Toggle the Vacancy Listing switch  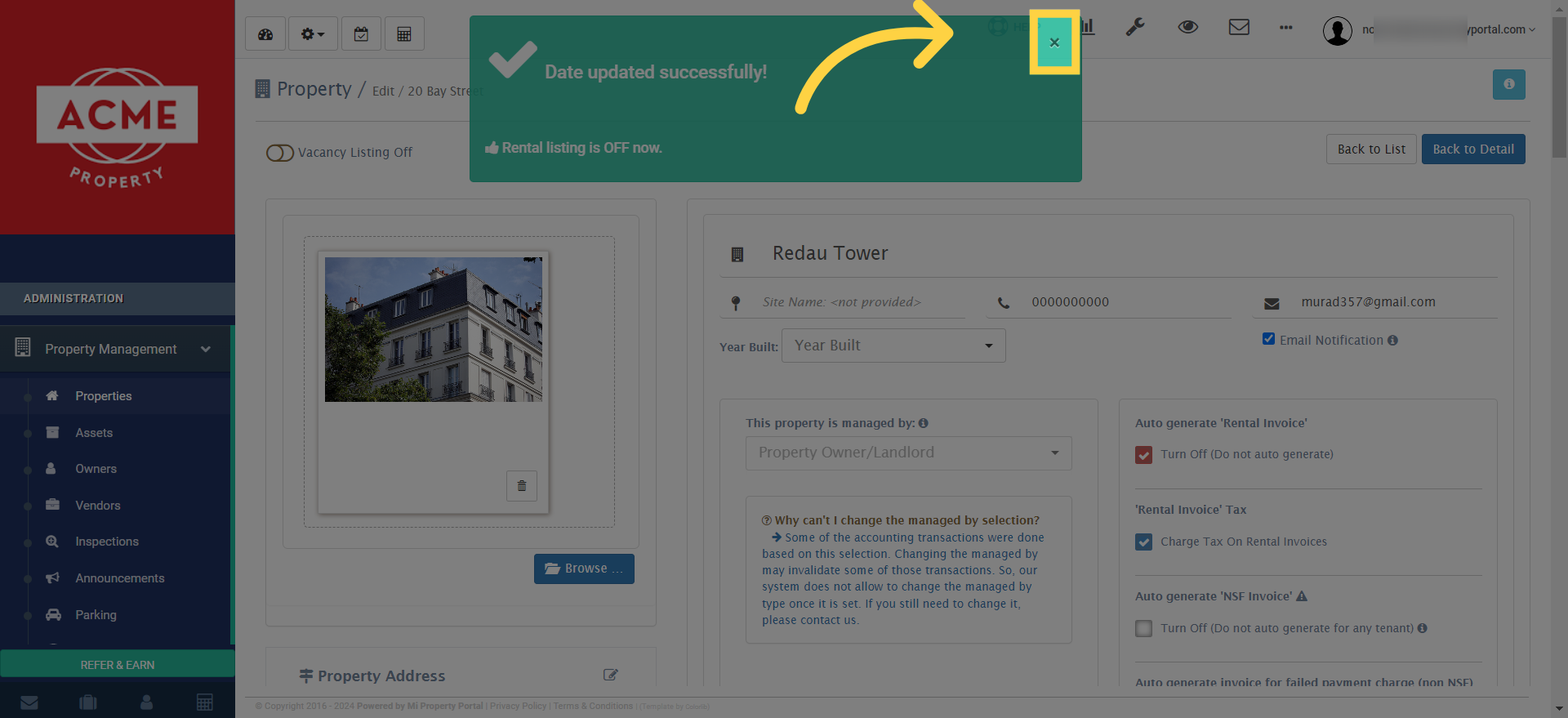(280, 153)
